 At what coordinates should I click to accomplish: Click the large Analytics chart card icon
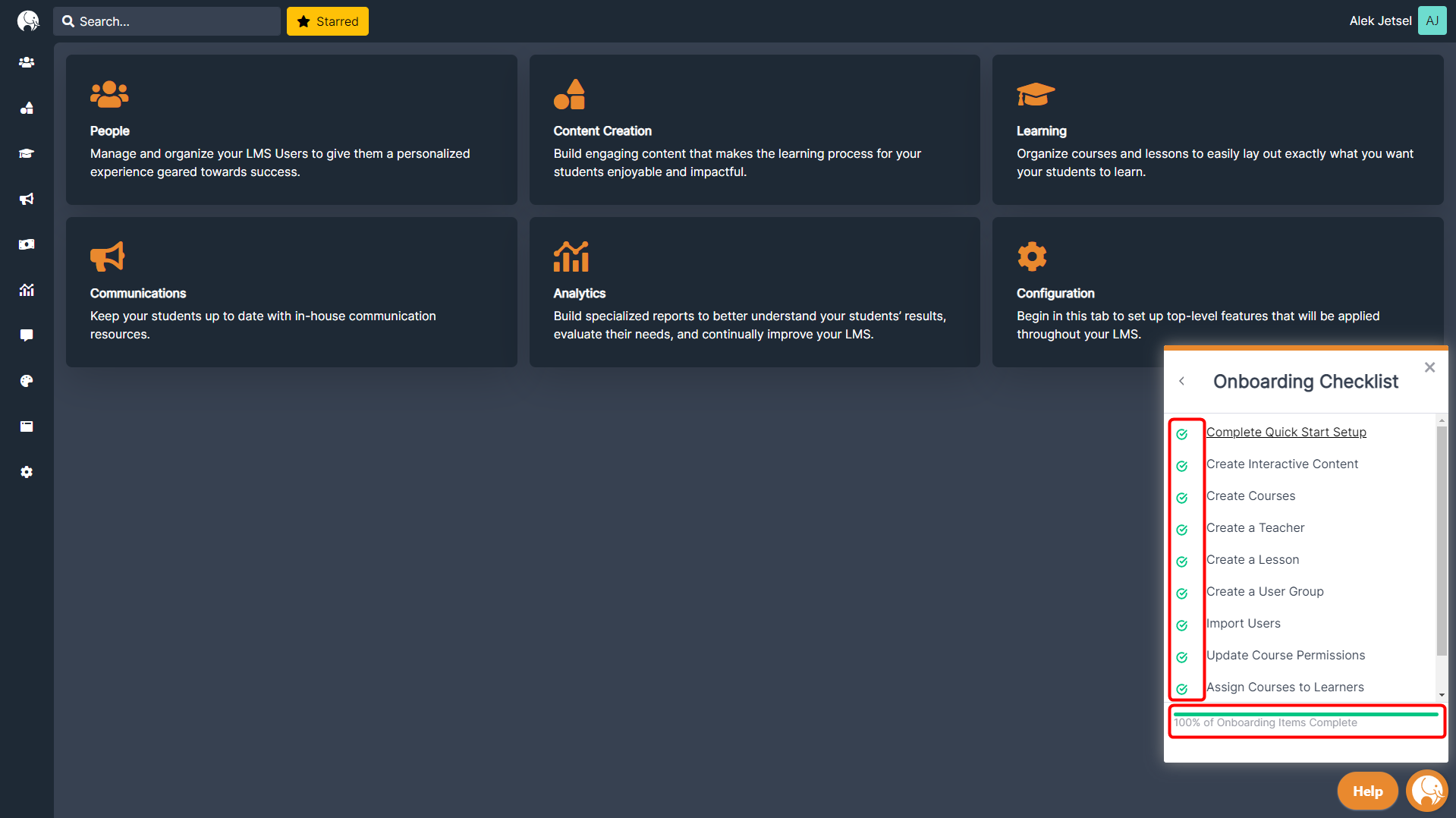[x=571, y=256]
